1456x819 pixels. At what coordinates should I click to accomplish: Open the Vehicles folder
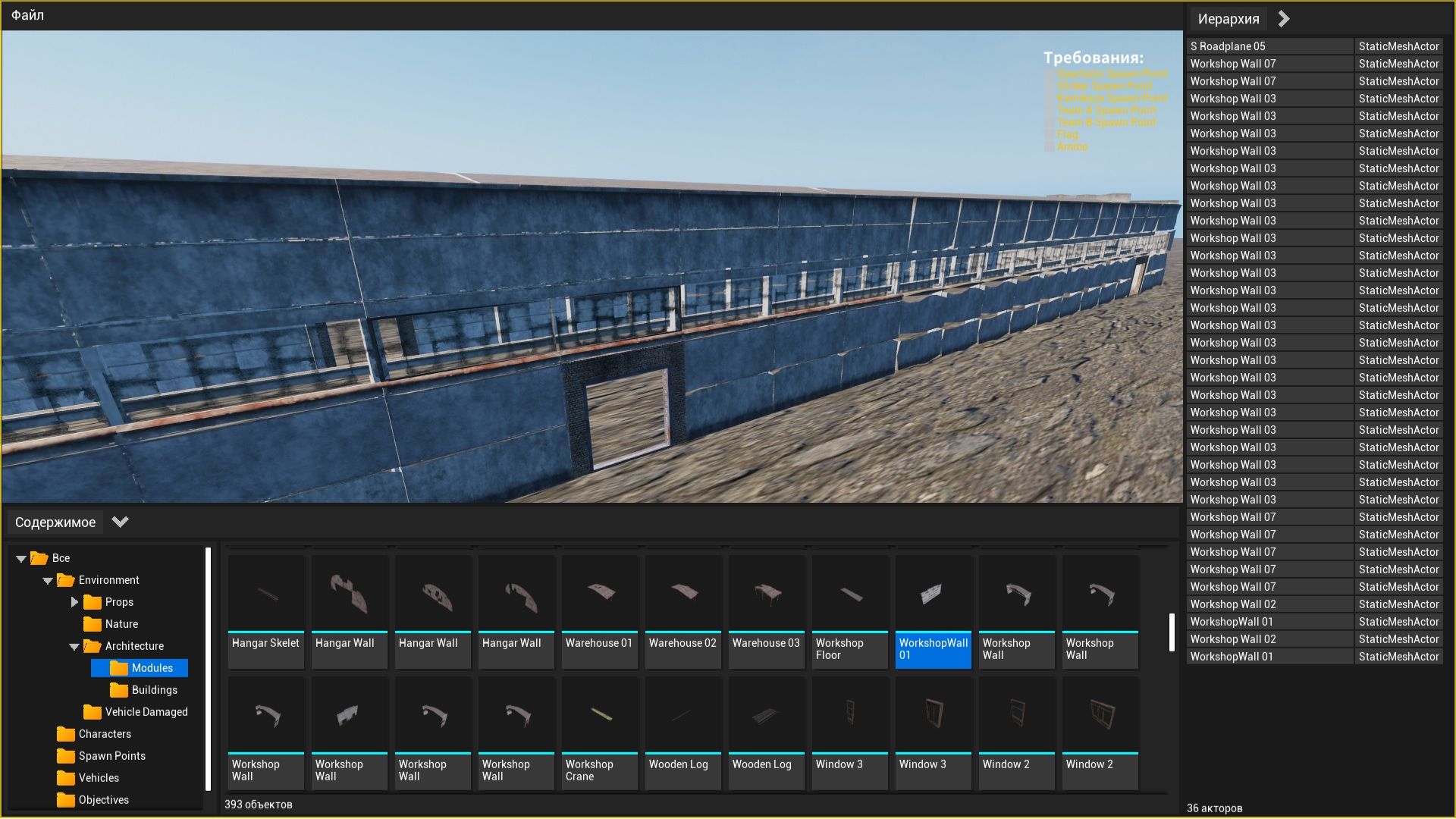88,778
